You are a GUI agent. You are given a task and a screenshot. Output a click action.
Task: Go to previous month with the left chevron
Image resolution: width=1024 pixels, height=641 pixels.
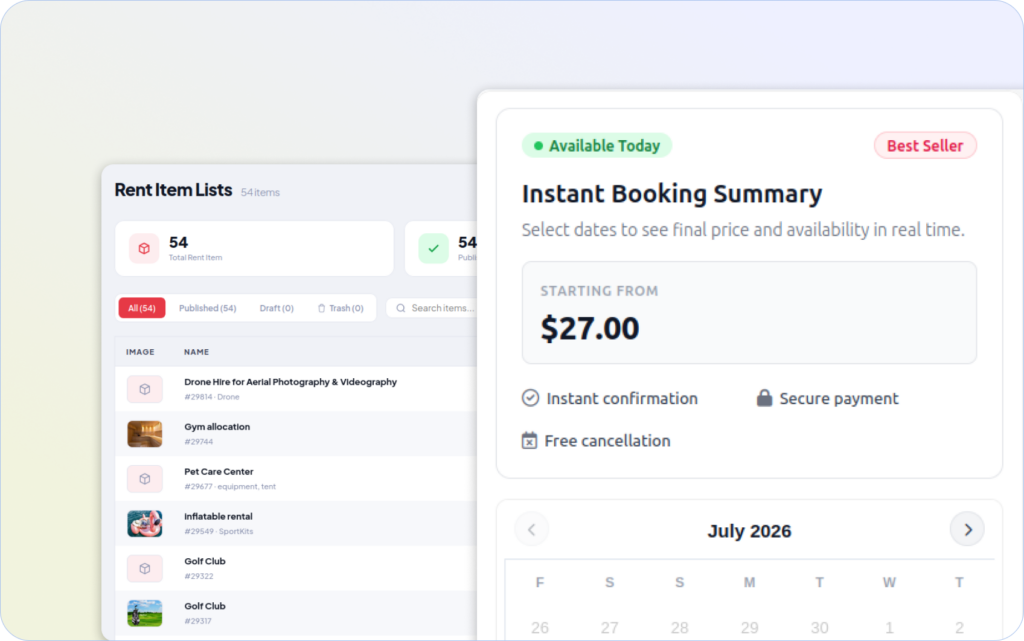tap(532, 529)
